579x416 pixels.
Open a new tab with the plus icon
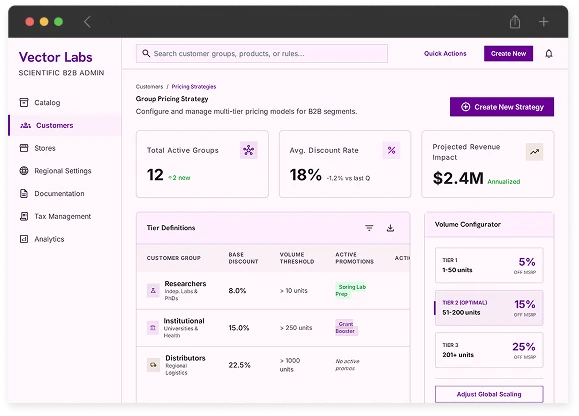(543, 22)
